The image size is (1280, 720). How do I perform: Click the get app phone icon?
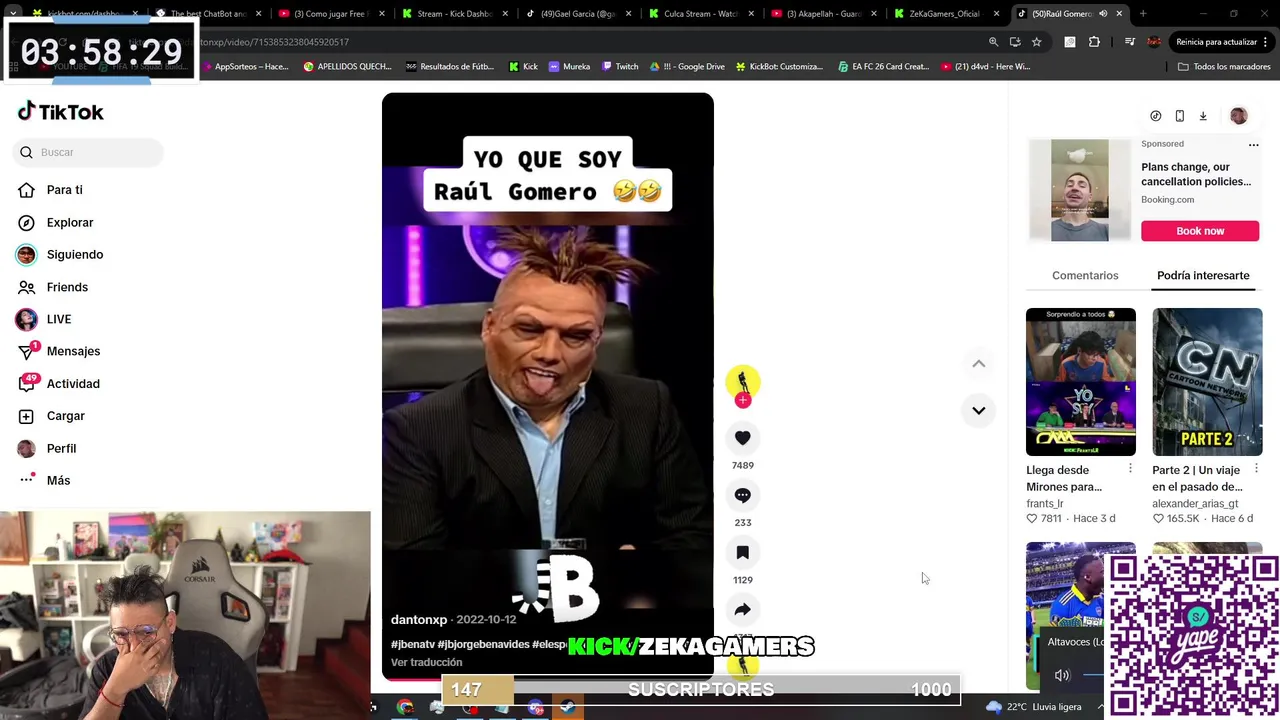[x=1179, y=116]
